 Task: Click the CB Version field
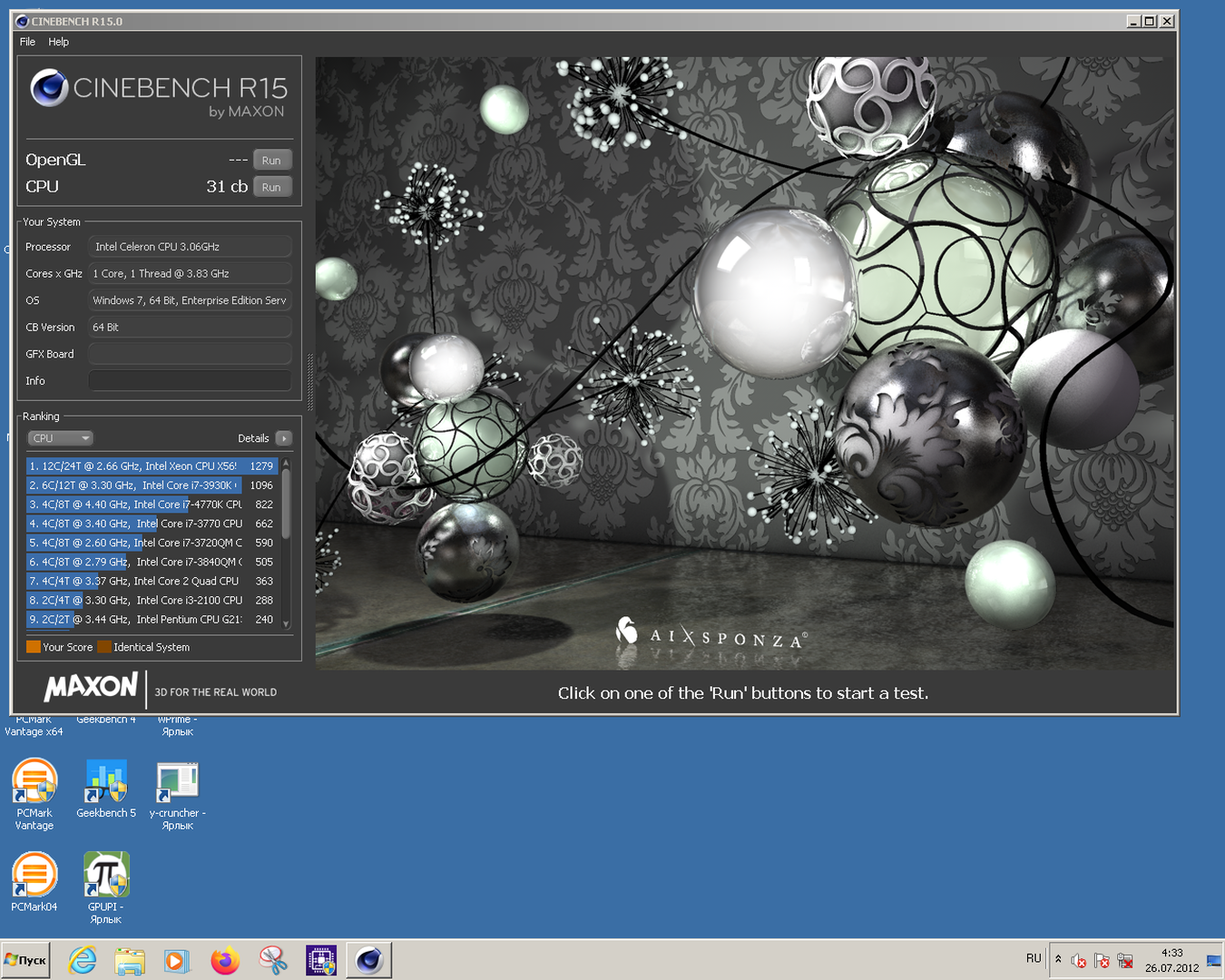(x=190, y=328)
